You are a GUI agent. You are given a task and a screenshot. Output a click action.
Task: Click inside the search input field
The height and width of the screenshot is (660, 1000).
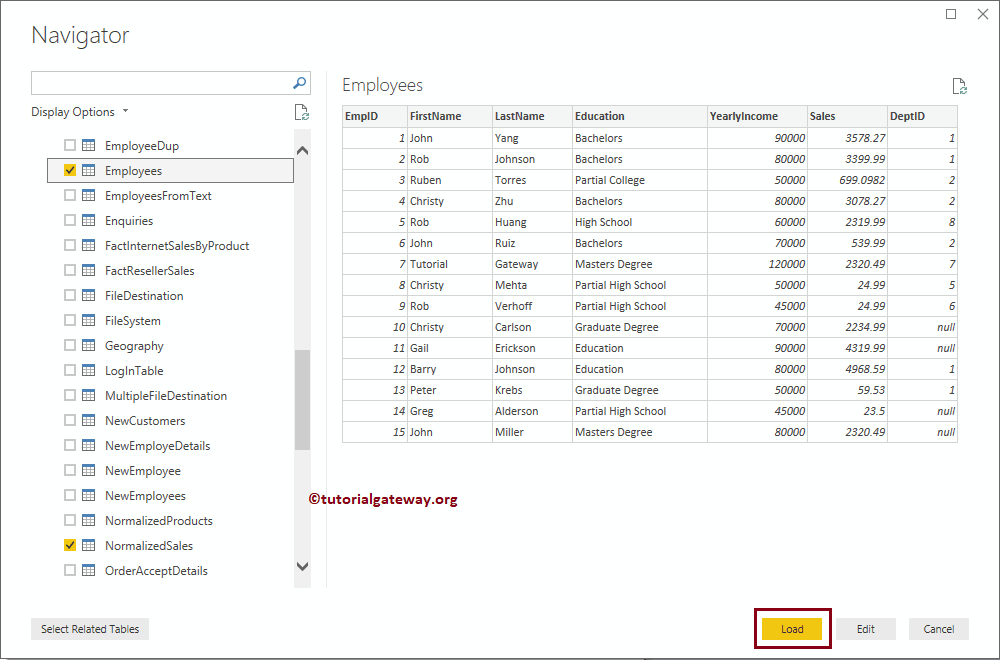pos(160,82)
